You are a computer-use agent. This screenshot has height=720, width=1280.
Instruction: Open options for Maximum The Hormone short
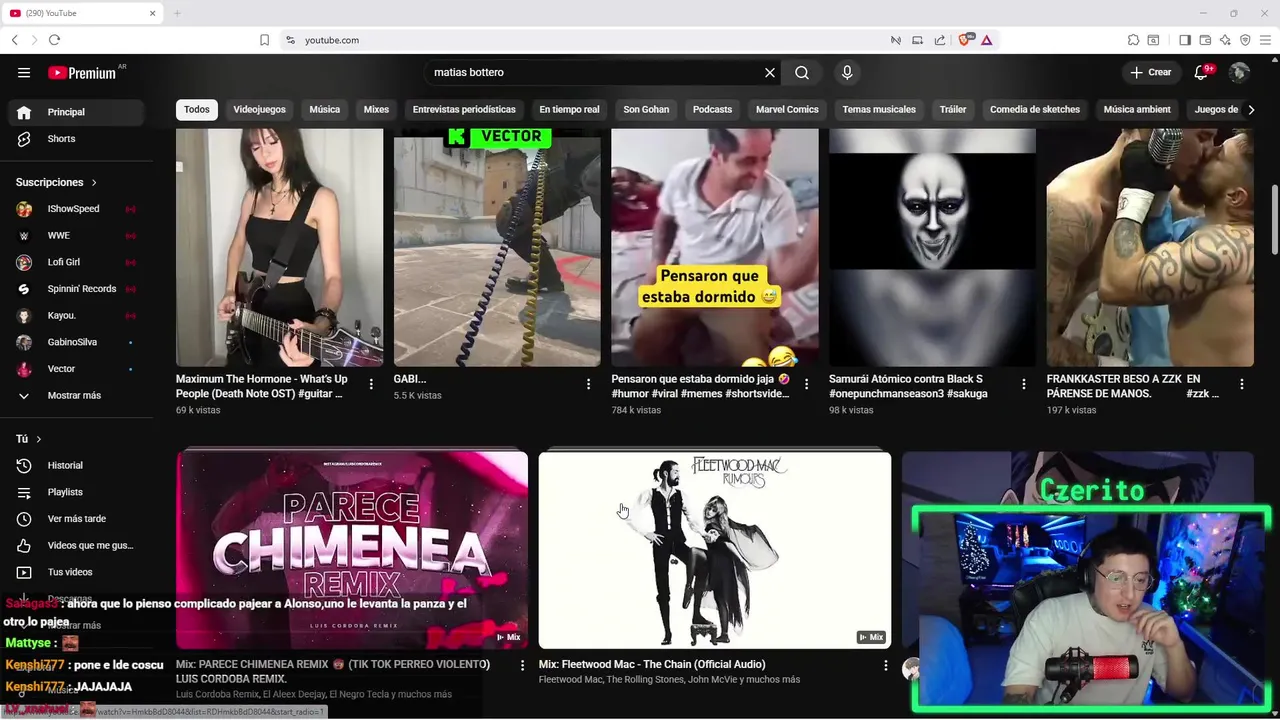pyautogui.click(x=371, y=384)
